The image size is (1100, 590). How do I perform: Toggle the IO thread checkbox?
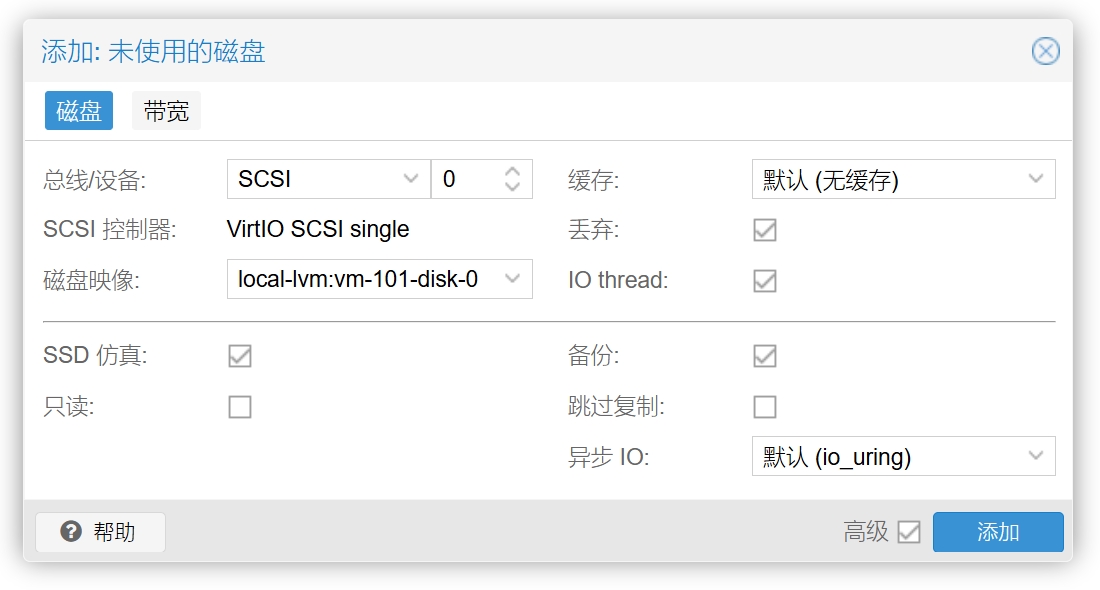point(765,281)
